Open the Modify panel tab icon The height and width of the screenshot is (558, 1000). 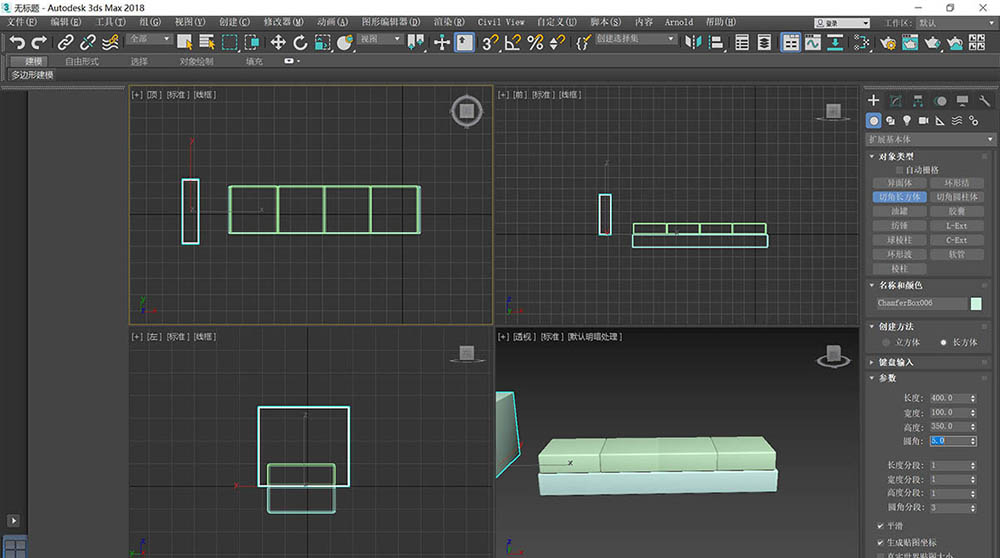(x=895, y=101)
